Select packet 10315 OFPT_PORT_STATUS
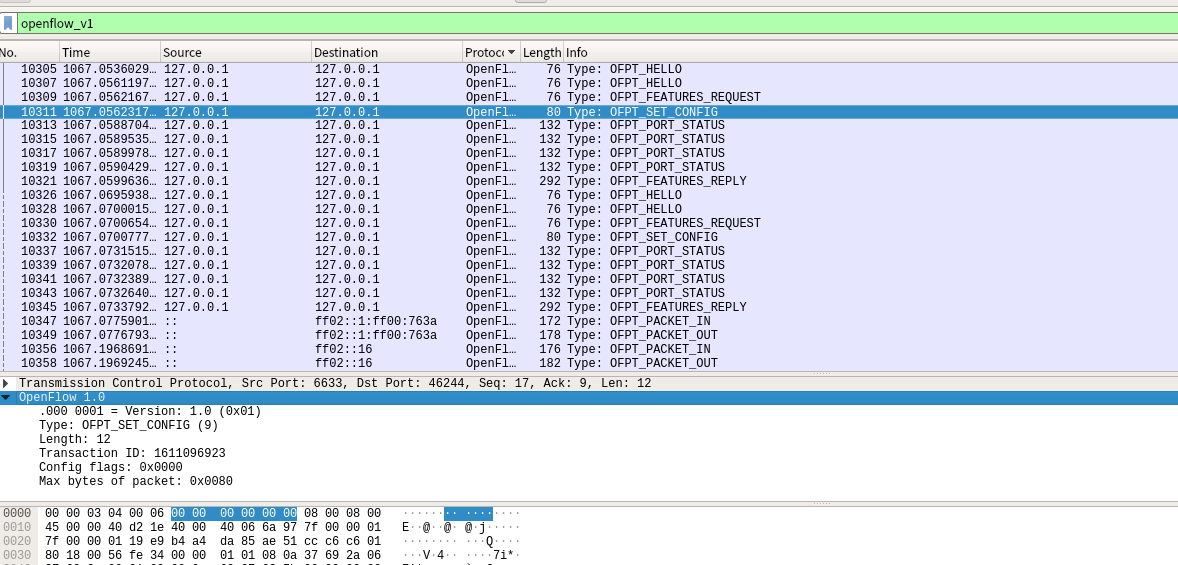Viewport: 1178px width, 565px height. click(589, 139)
